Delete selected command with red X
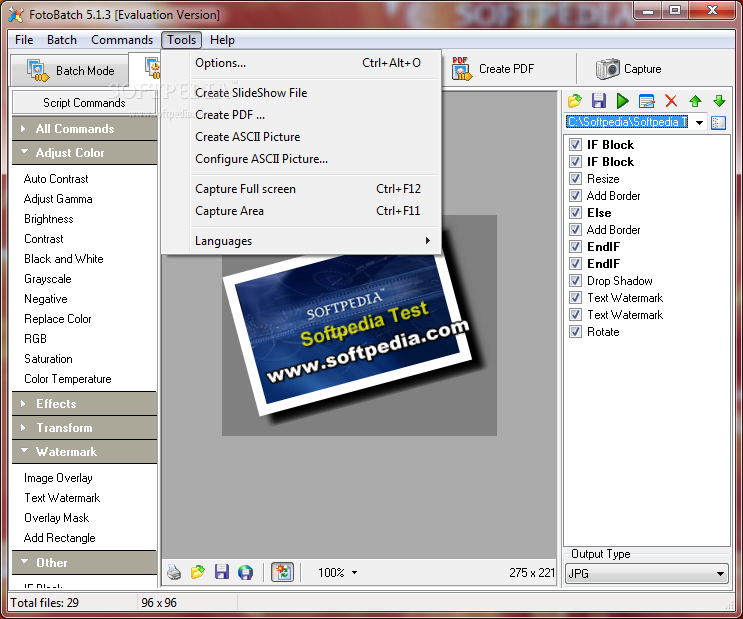Image resolution: width=743 pixels, height=619 pixels. pyautogui.click(x=671, y=100)
